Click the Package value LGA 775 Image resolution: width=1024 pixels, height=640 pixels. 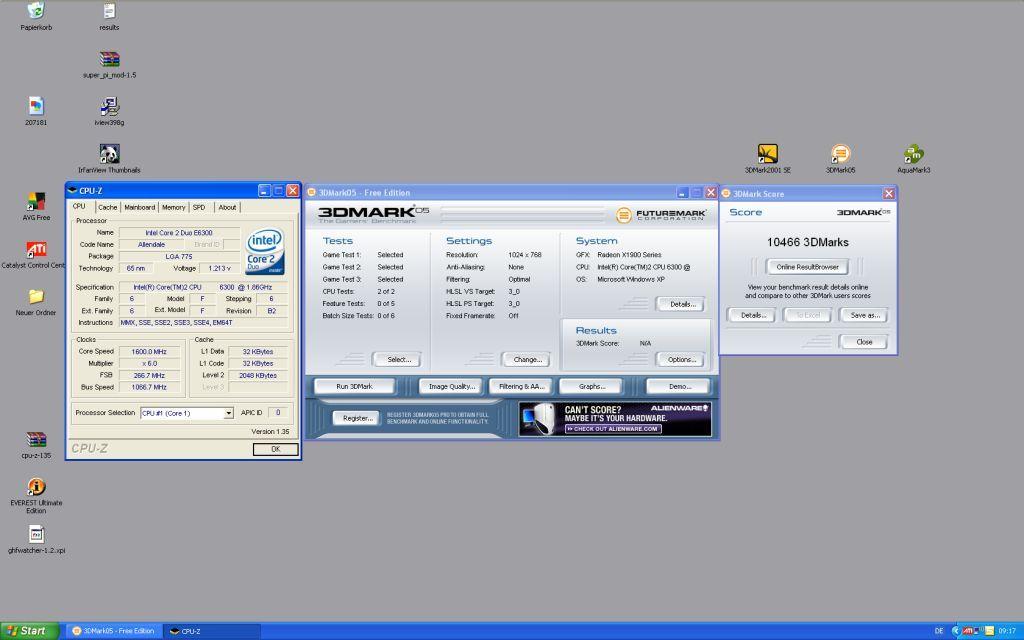[x=179, y=257]
